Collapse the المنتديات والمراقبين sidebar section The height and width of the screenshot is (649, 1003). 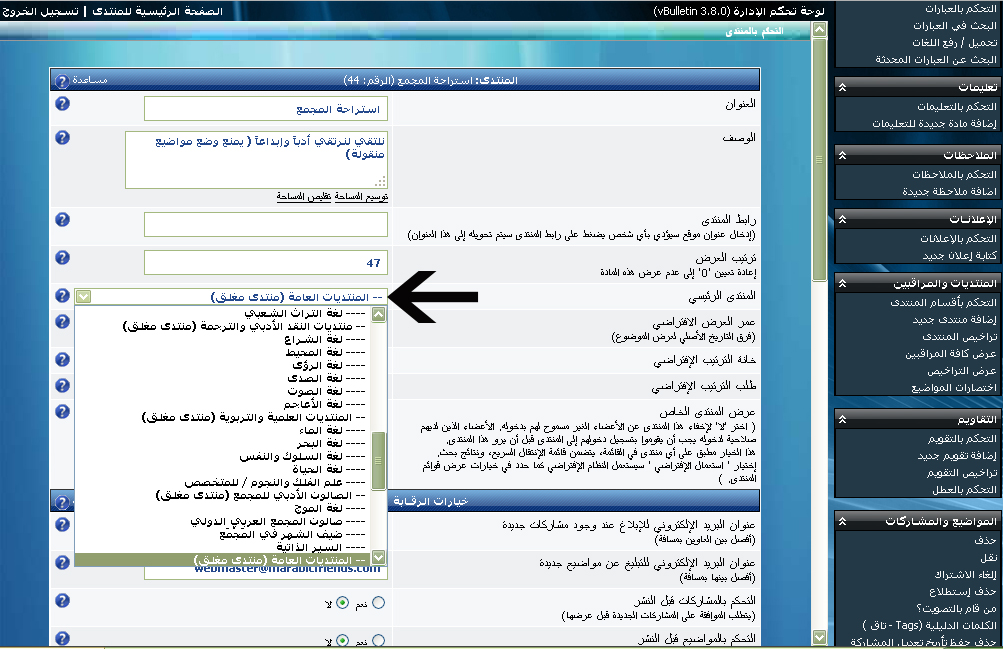coord(843,283)
